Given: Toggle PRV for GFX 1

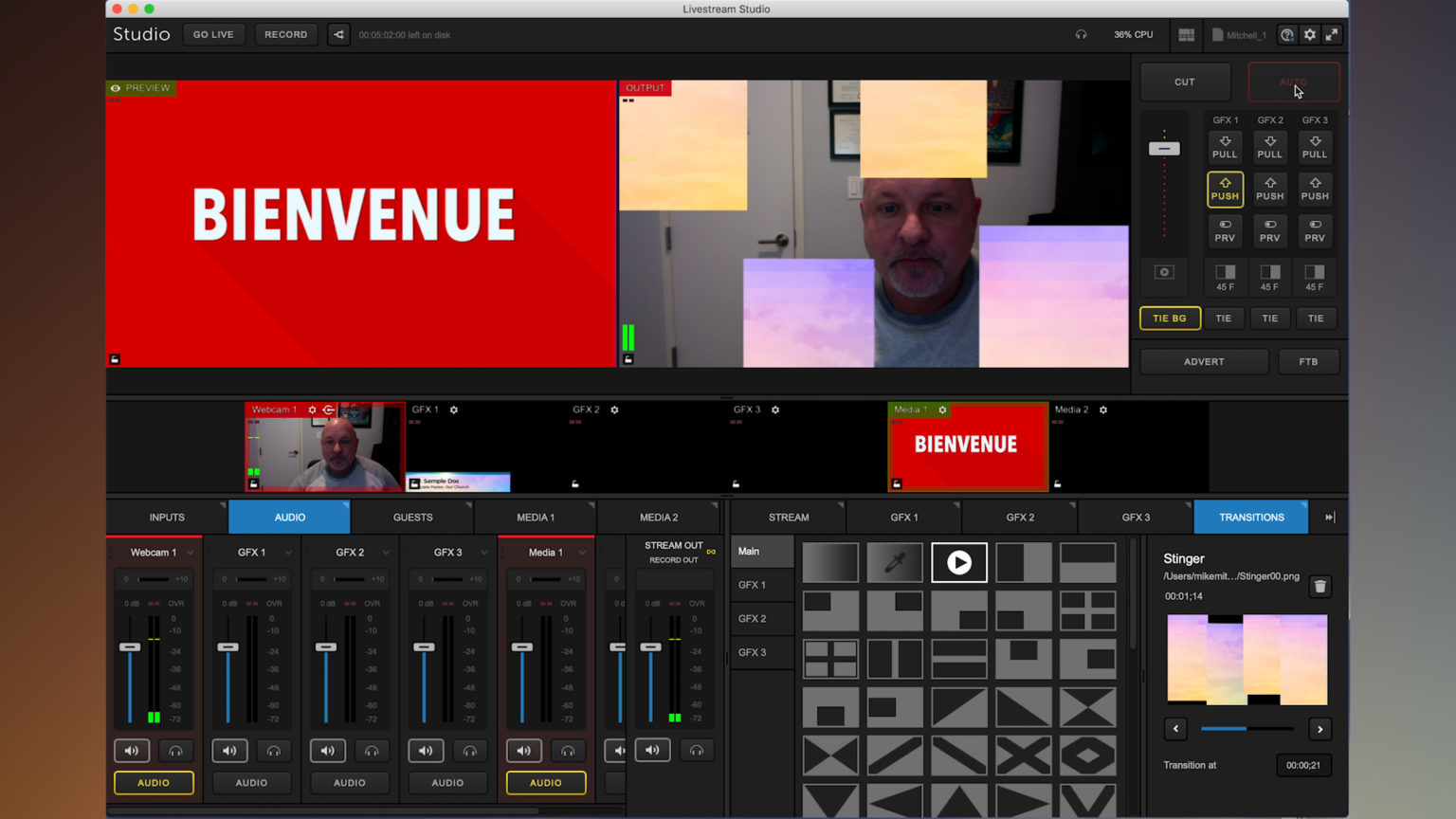Looking at the screenshot, I should 1225,230.
